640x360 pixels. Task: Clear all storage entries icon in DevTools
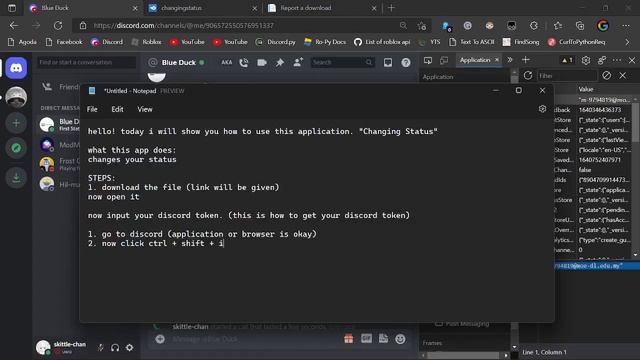click(607, 76)
